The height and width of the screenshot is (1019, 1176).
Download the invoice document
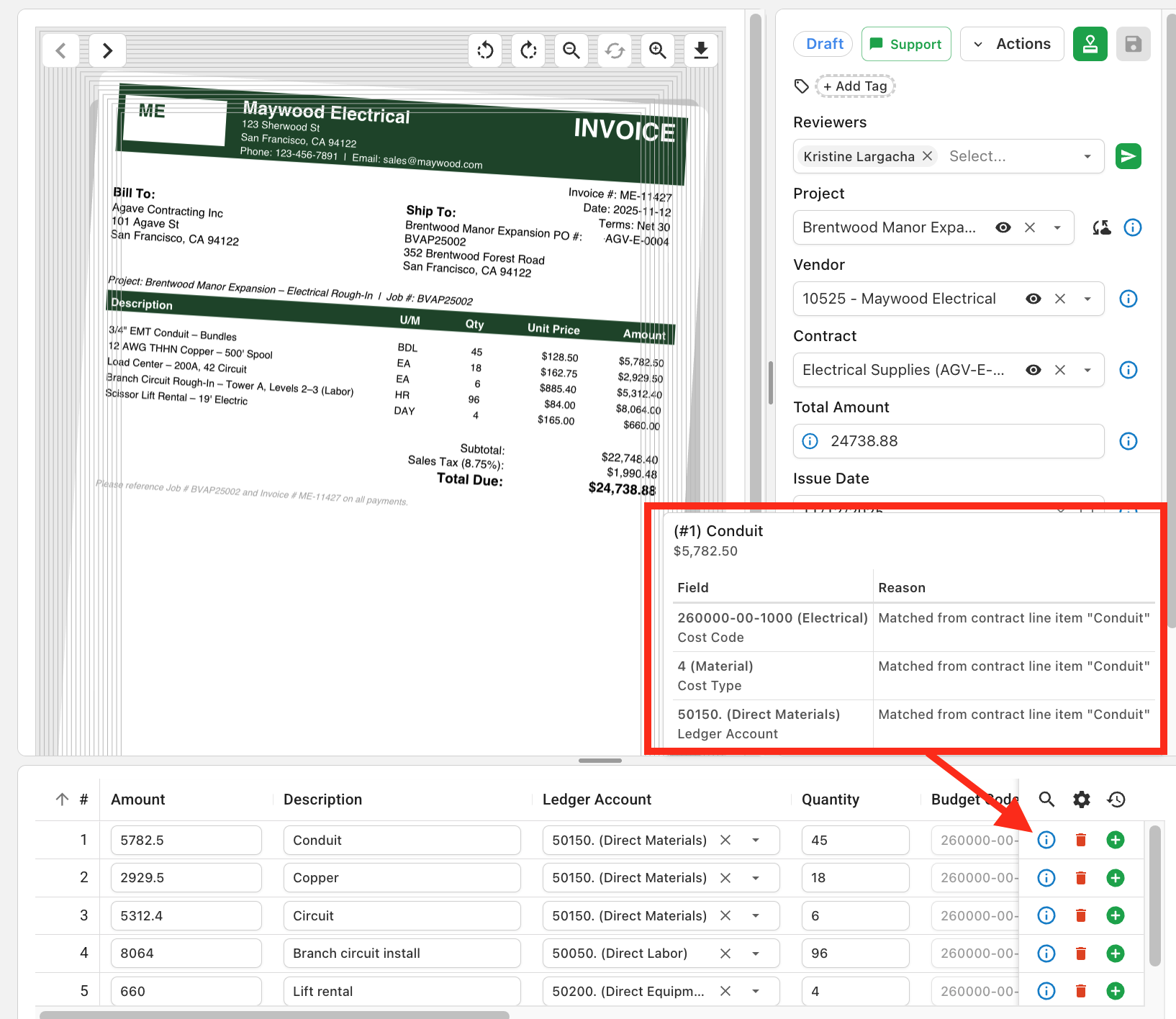click(701, 50)
